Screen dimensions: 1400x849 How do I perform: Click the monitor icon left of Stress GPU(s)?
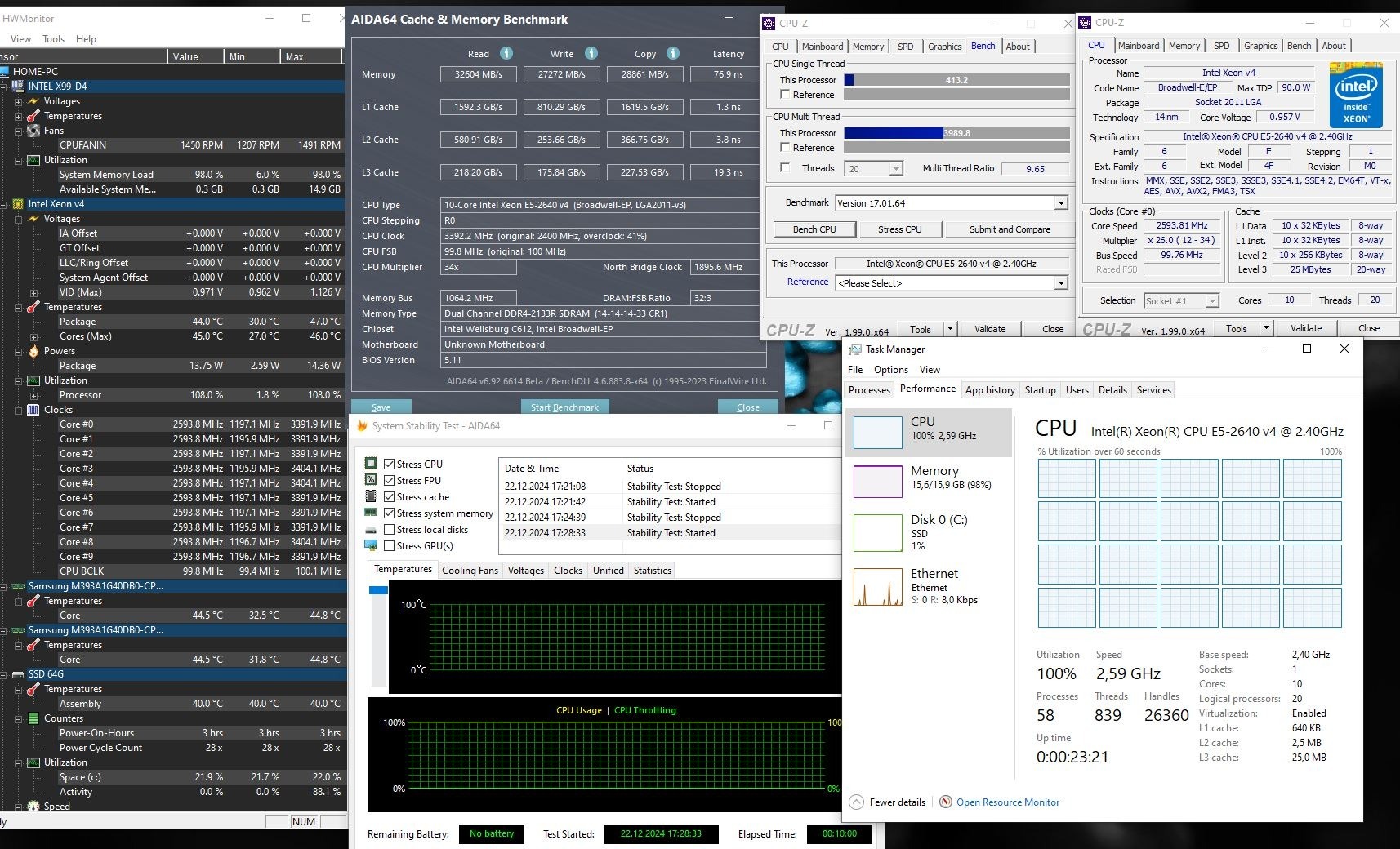[x=371, y=545]
